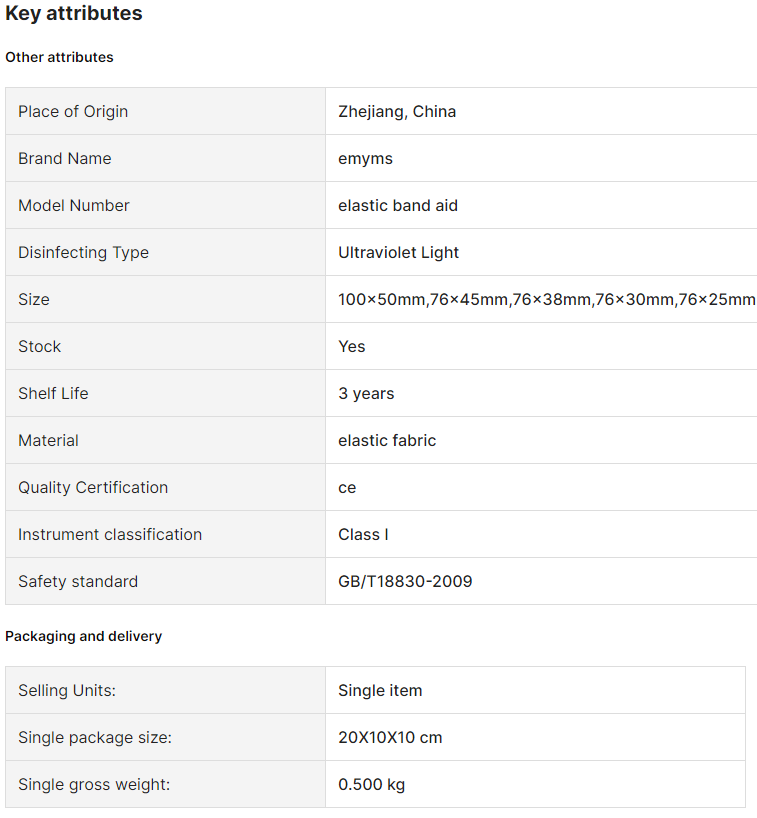Click the Key attributes heading
Viewport: 757px width, 818px height.
74,14
